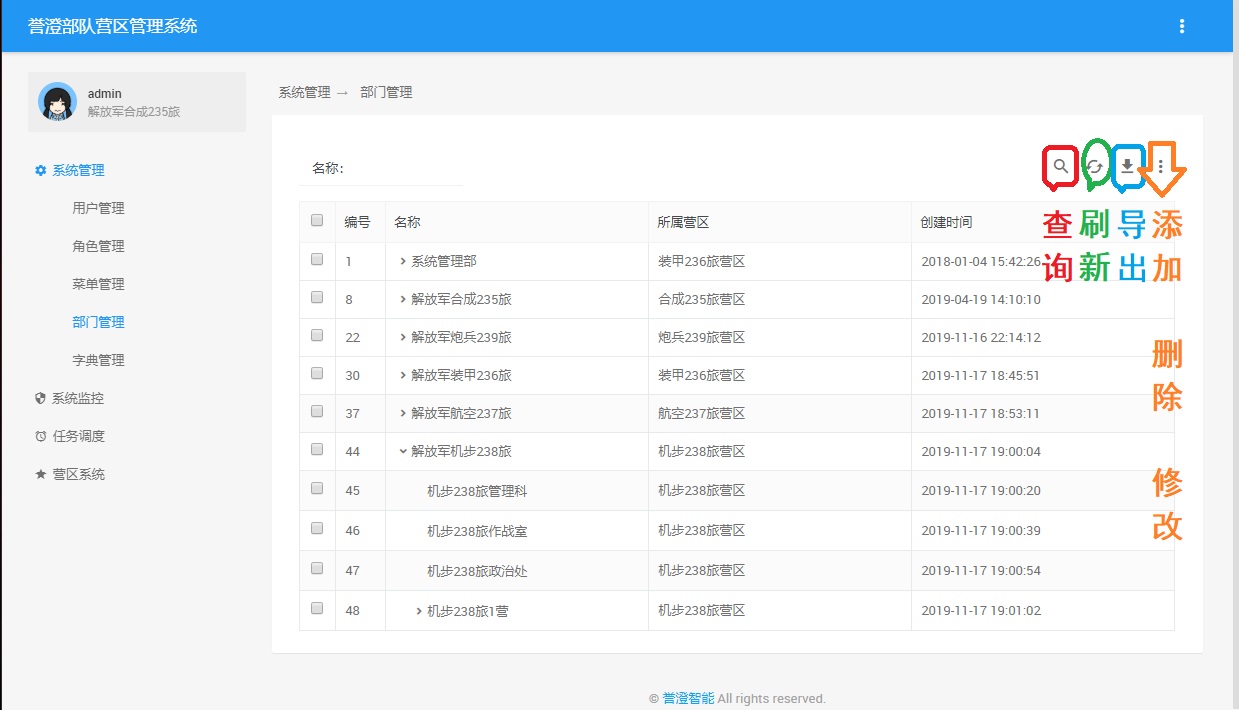Click the 系统管理 gear icon in sidebar
Screen dimensions: 1239x710
(38, 170)
